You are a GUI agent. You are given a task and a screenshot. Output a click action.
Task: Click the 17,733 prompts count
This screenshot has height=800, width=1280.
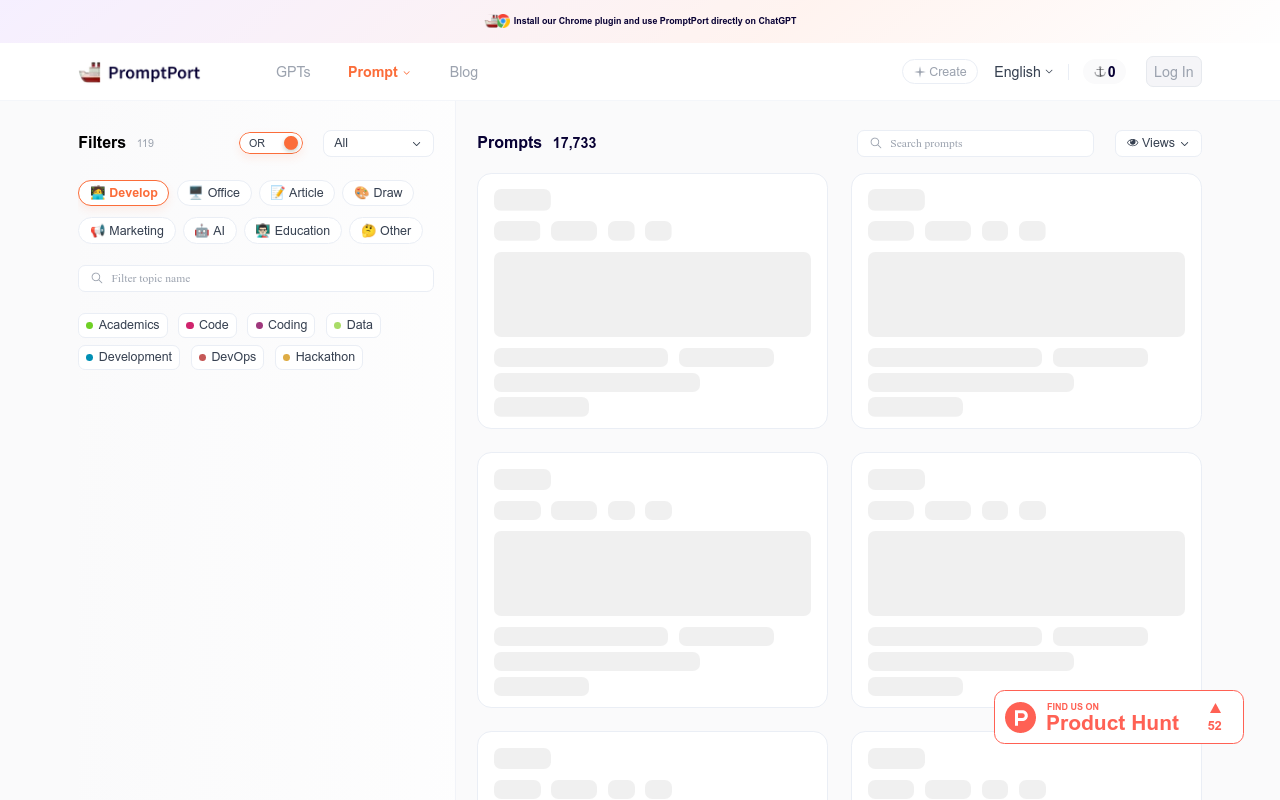pyautogui.click(x=574, y=143)
